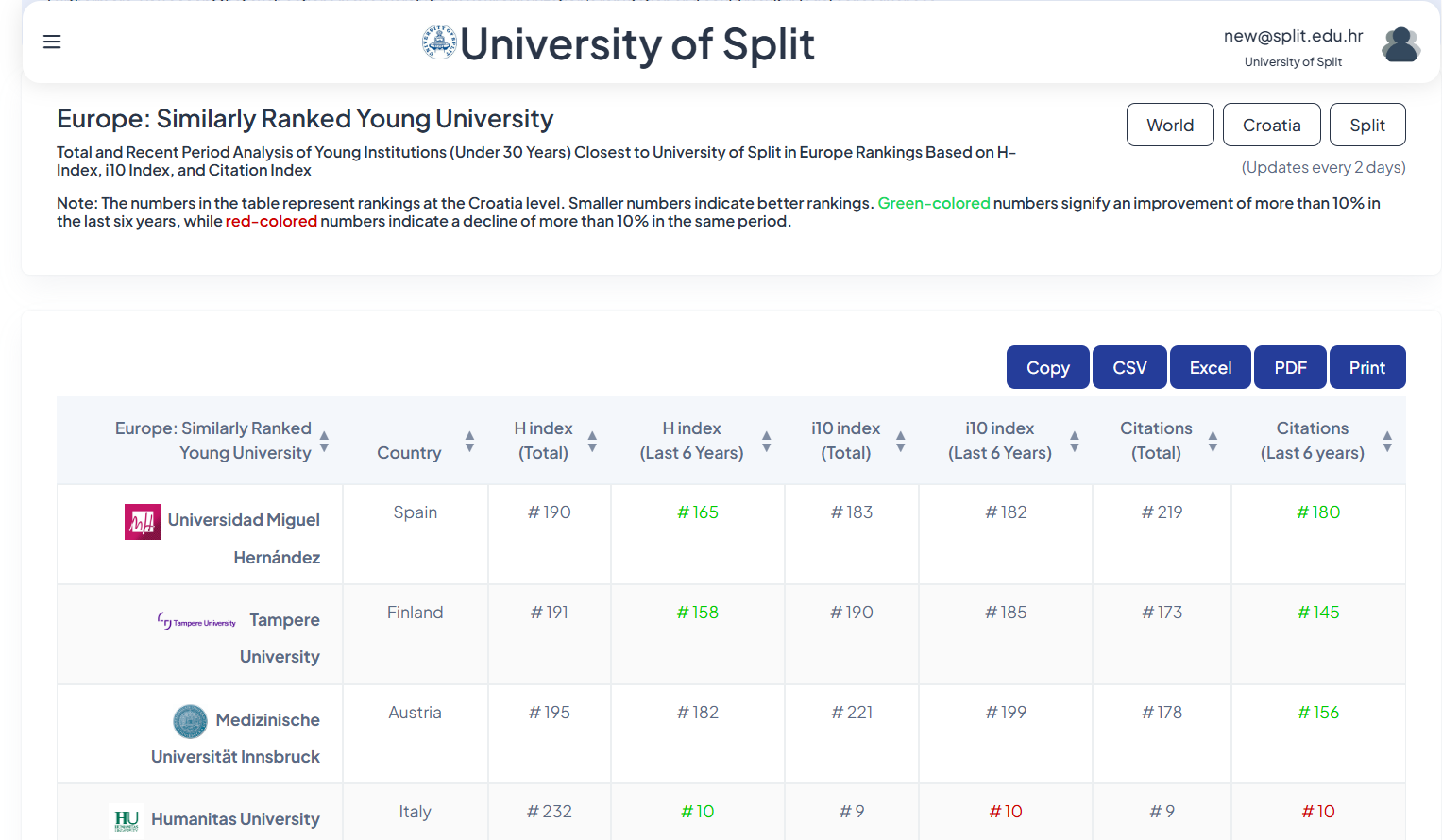1442x840 pixels.
Task: Export the table as PDF
Action: click(1290, 367)
